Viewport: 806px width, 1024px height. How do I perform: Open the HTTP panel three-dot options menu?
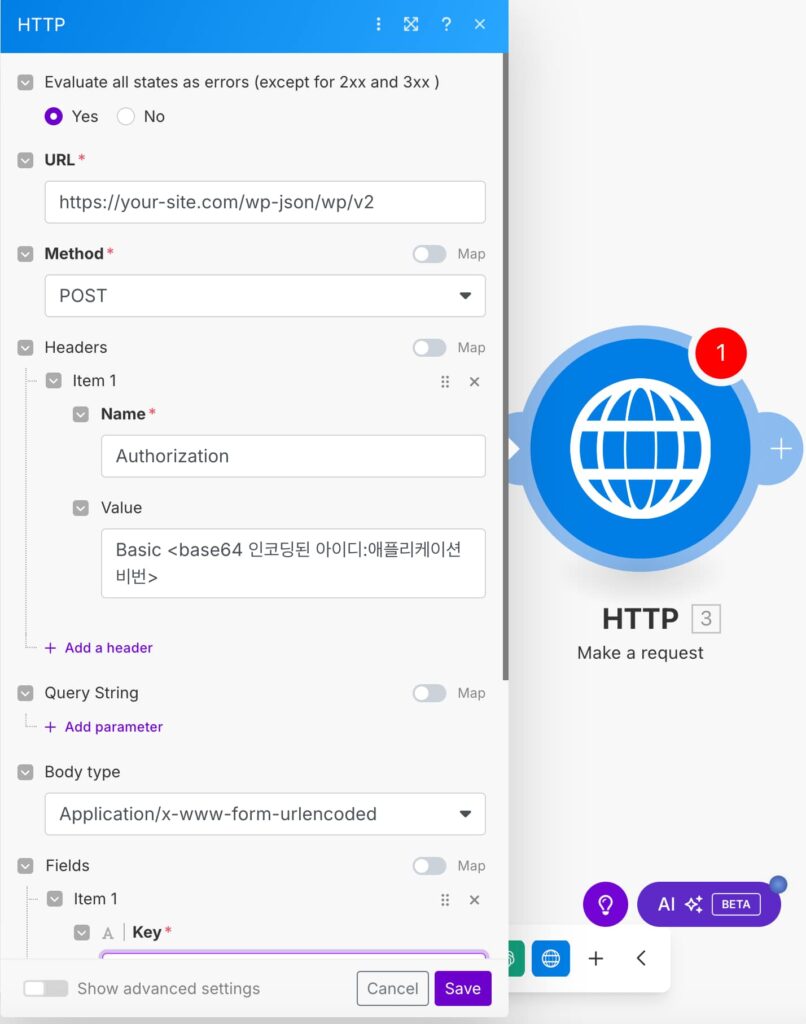378,24
